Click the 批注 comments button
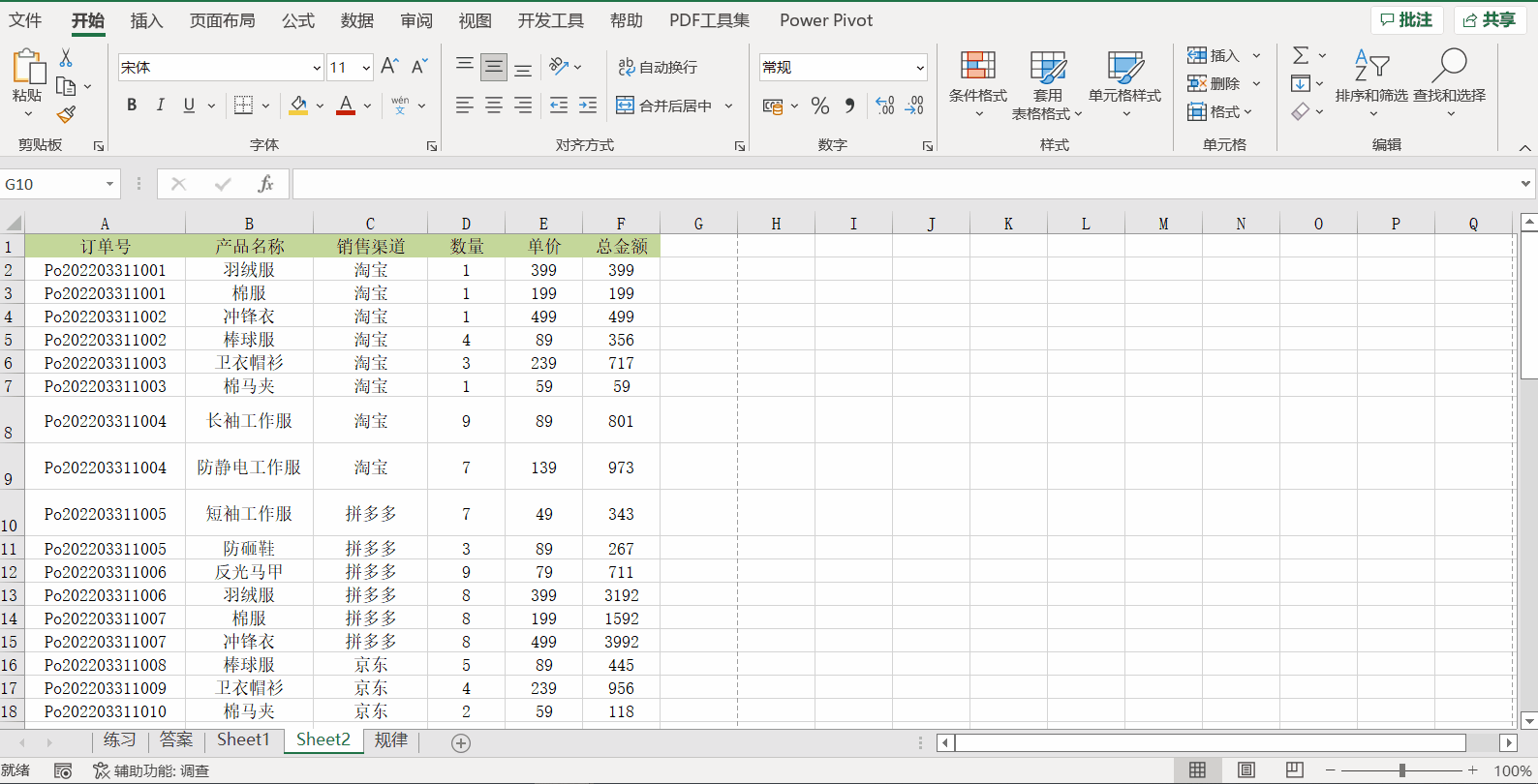The width and height of the screenshot is (1538, 784). coord(1406,20)
